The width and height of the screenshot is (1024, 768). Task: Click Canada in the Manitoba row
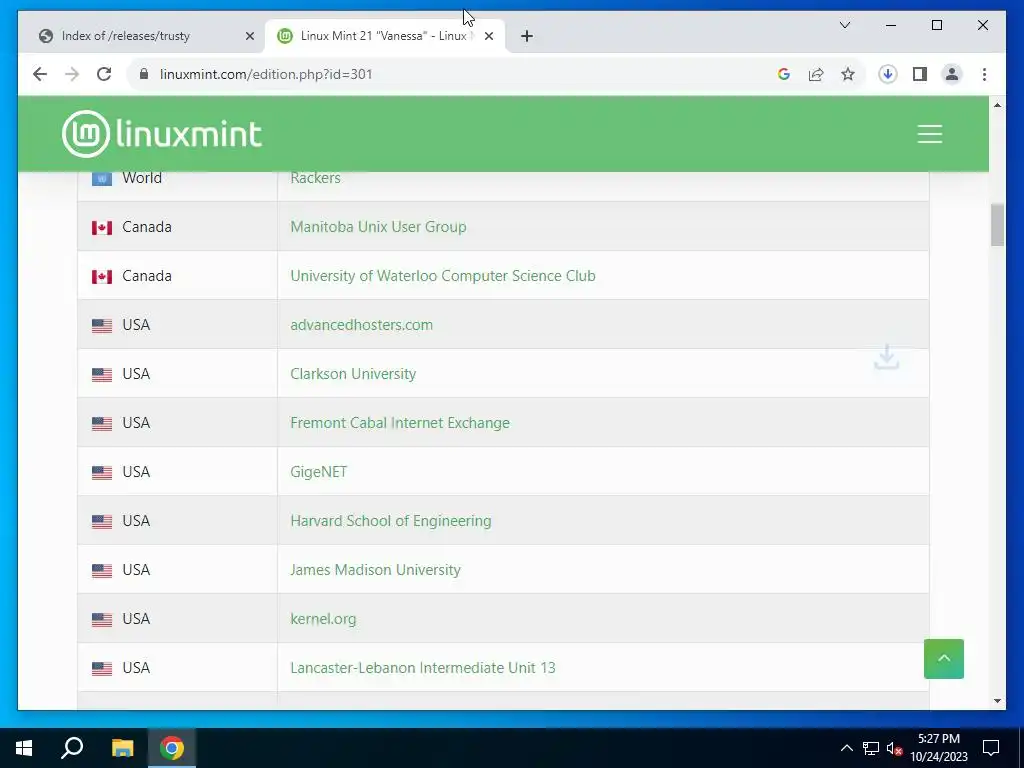click(146, 227)
